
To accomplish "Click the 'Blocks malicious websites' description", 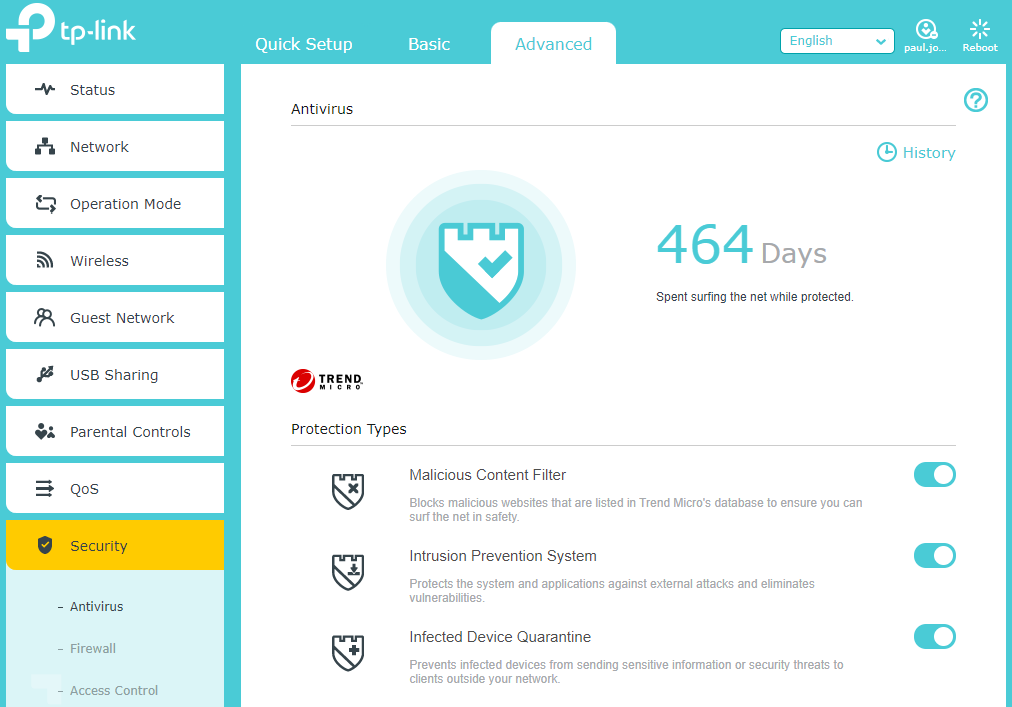I will point(636,509).
